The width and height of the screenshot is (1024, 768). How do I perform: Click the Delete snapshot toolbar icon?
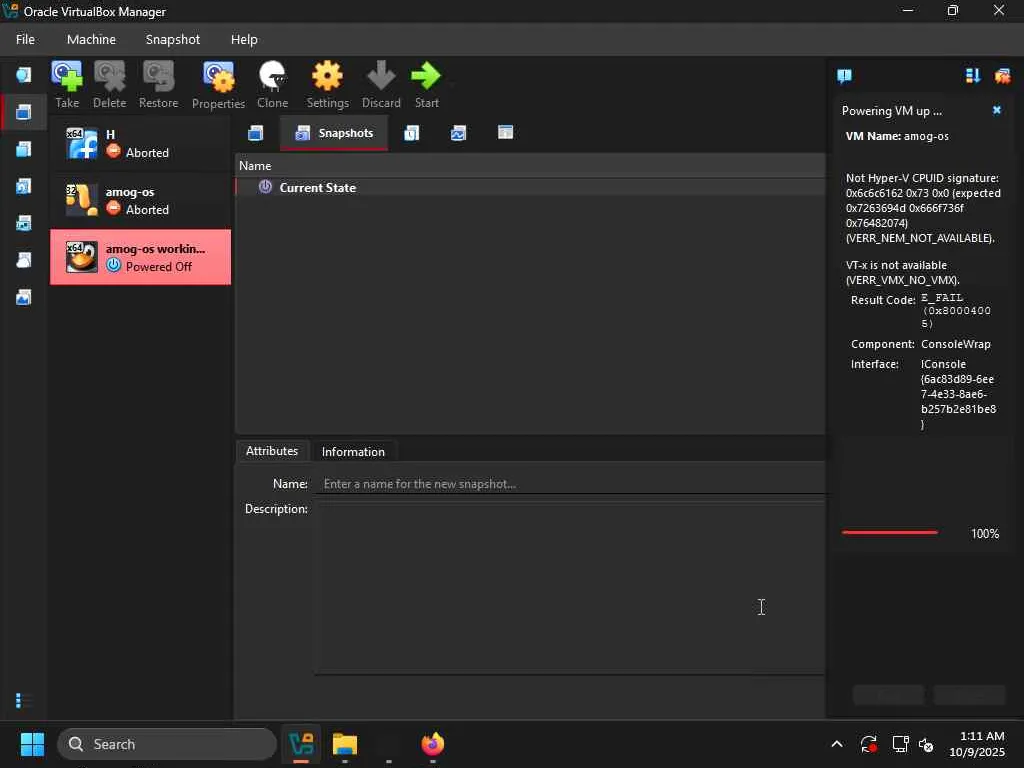(x=109, y=85)
